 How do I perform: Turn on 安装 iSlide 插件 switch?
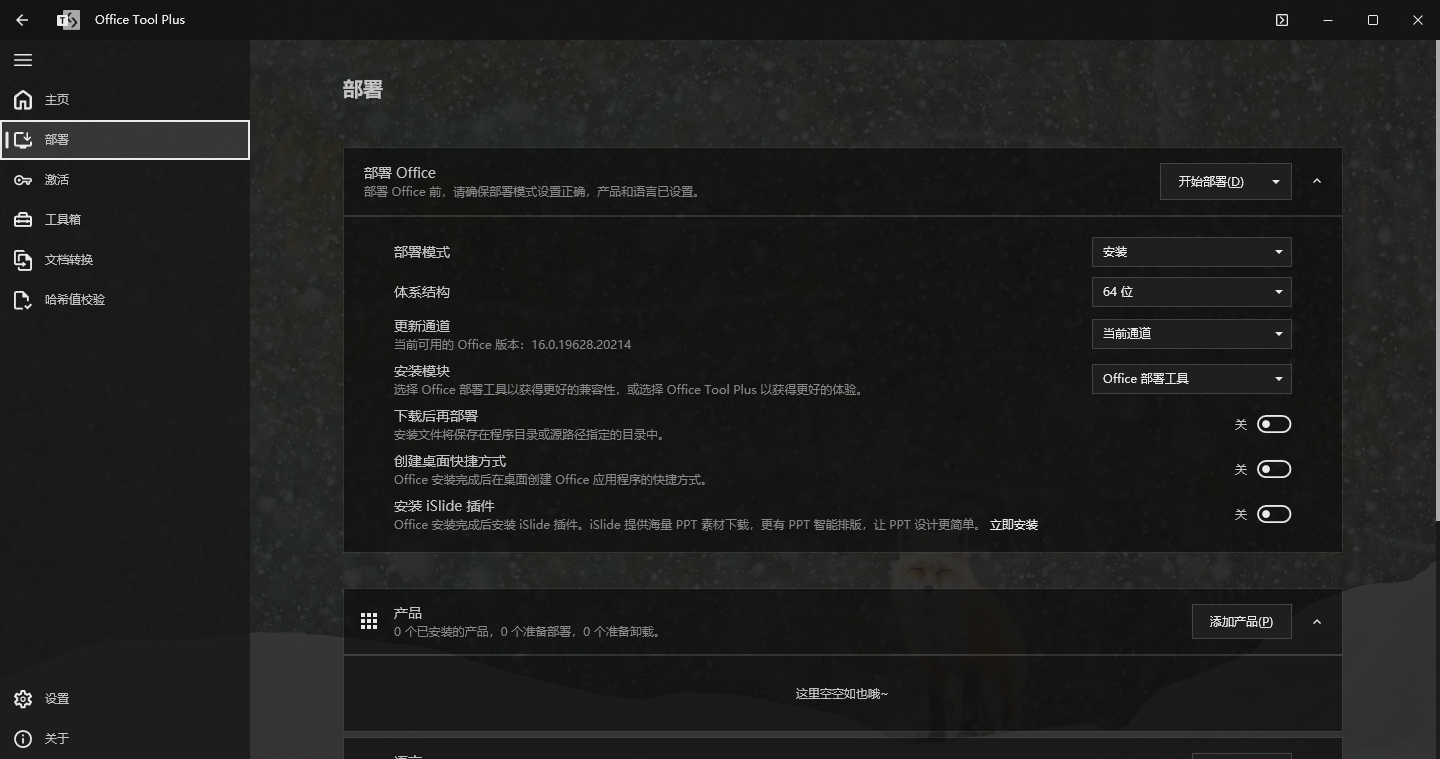coord(1273,514)
